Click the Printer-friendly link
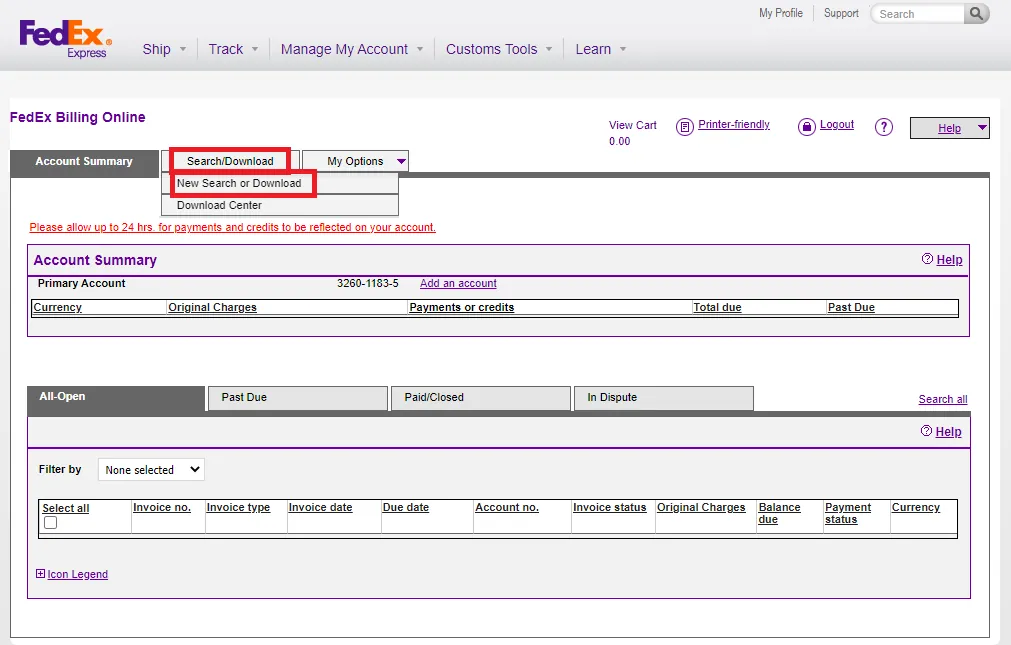The height and width of the screenshot is (645, 1011). [x=734, y=124]
